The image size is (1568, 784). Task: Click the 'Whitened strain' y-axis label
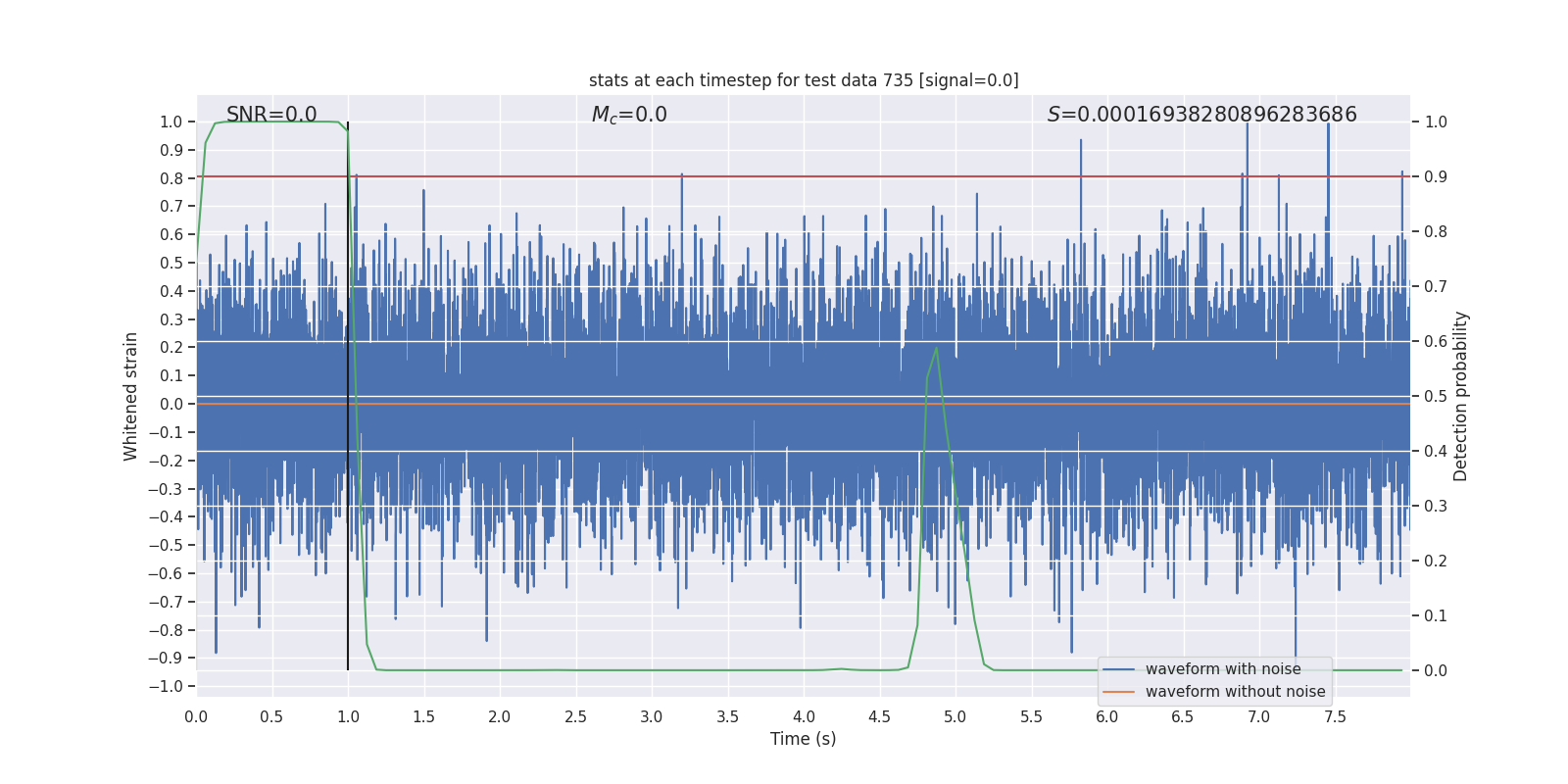tap(131, 396)
